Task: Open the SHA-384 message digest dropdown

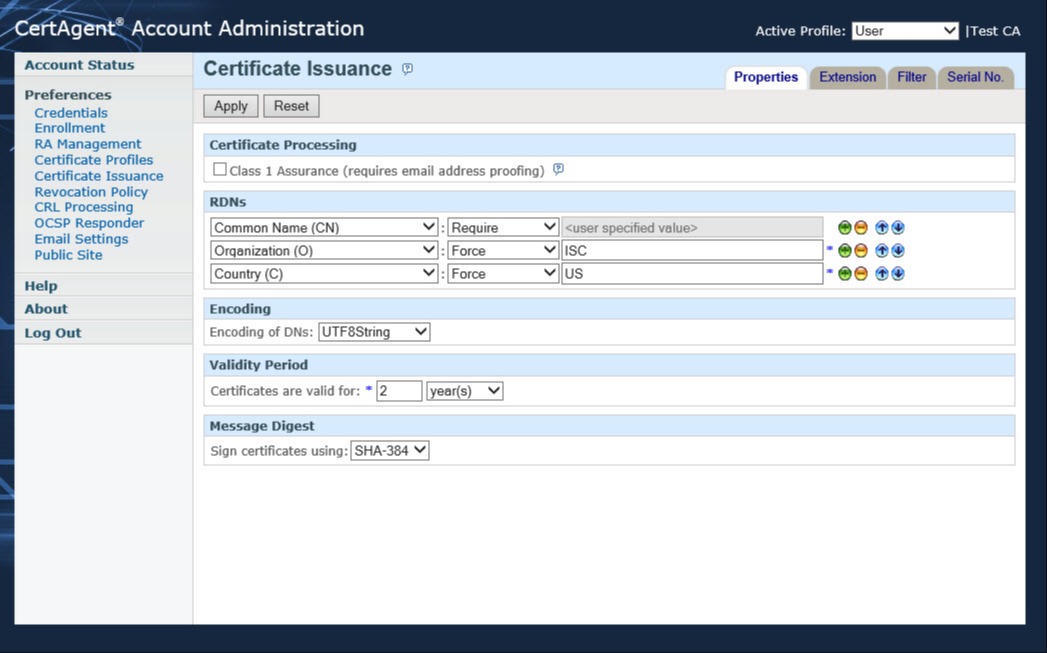Action: point(390,451)
